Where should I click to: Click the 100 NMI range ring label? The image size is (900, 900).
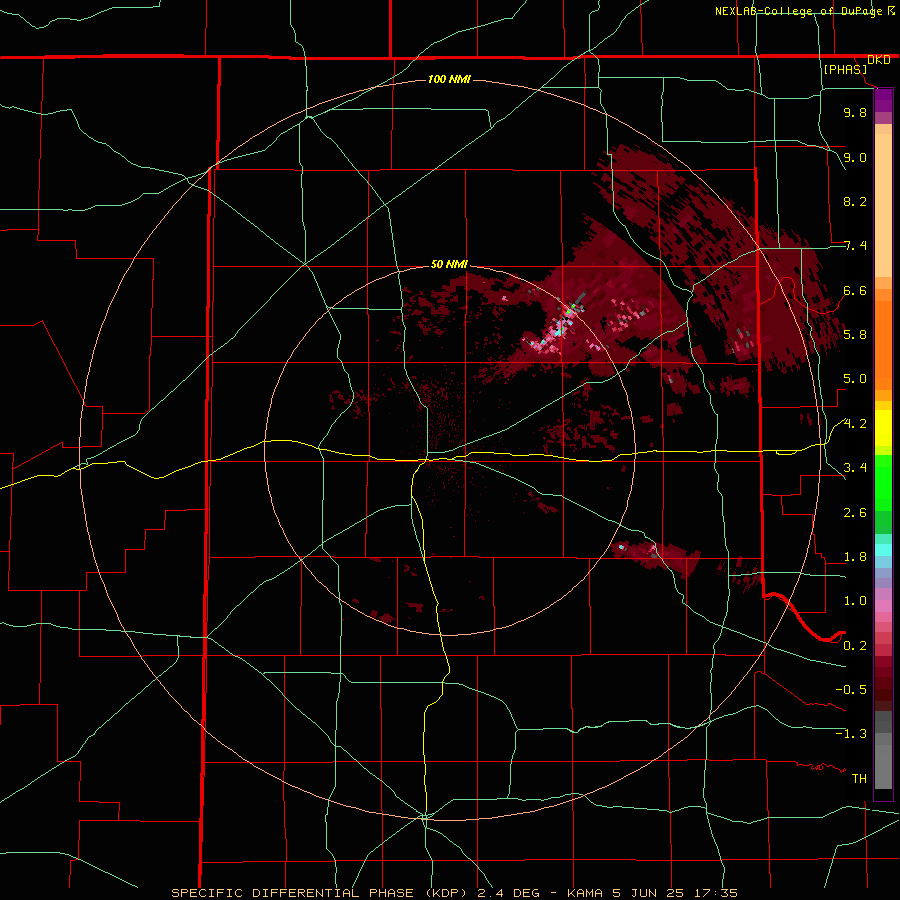coord(449,79)
